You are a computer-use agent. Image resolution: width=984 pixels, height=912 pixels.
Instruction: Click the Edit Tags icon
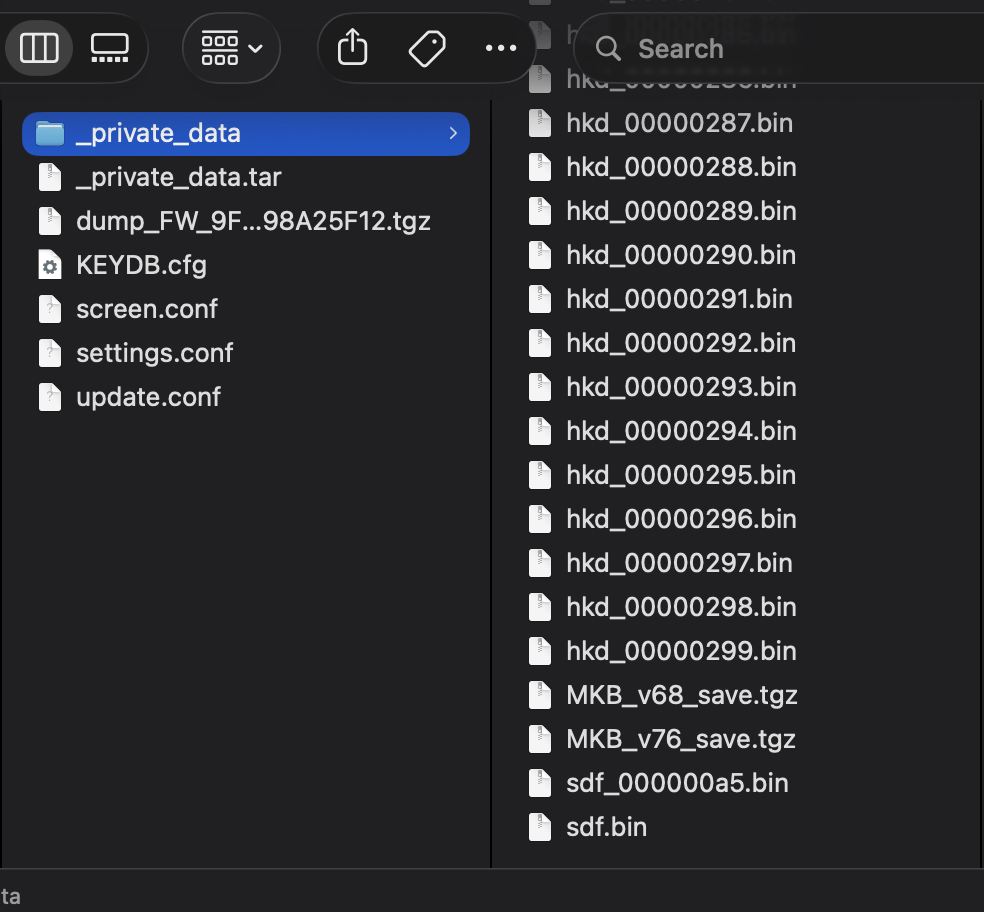click(427, 48)
